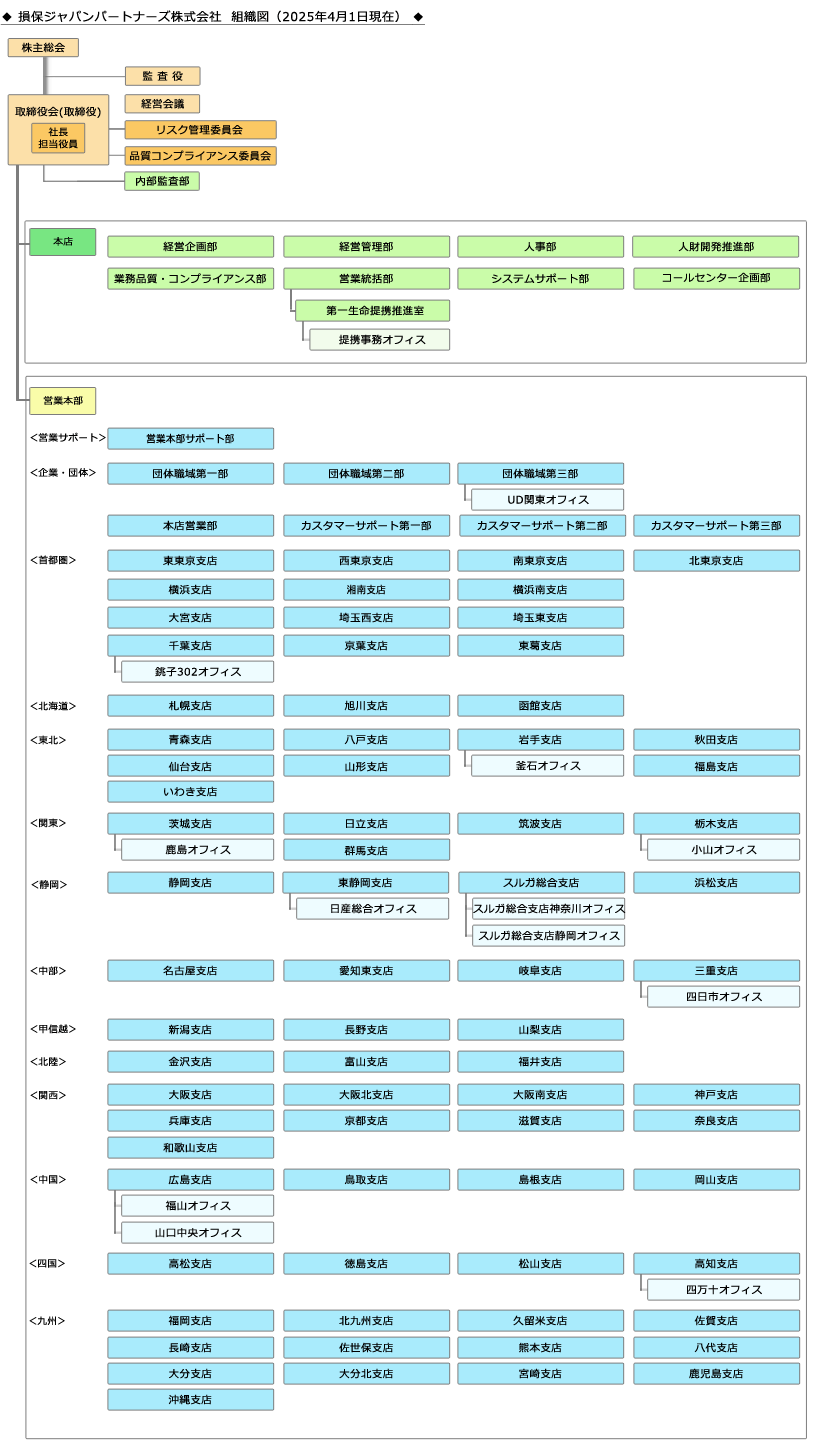Click the 営業統括部 box
Image resolution: width=822 pixels, height=1449 pixels.
(366, 279)
